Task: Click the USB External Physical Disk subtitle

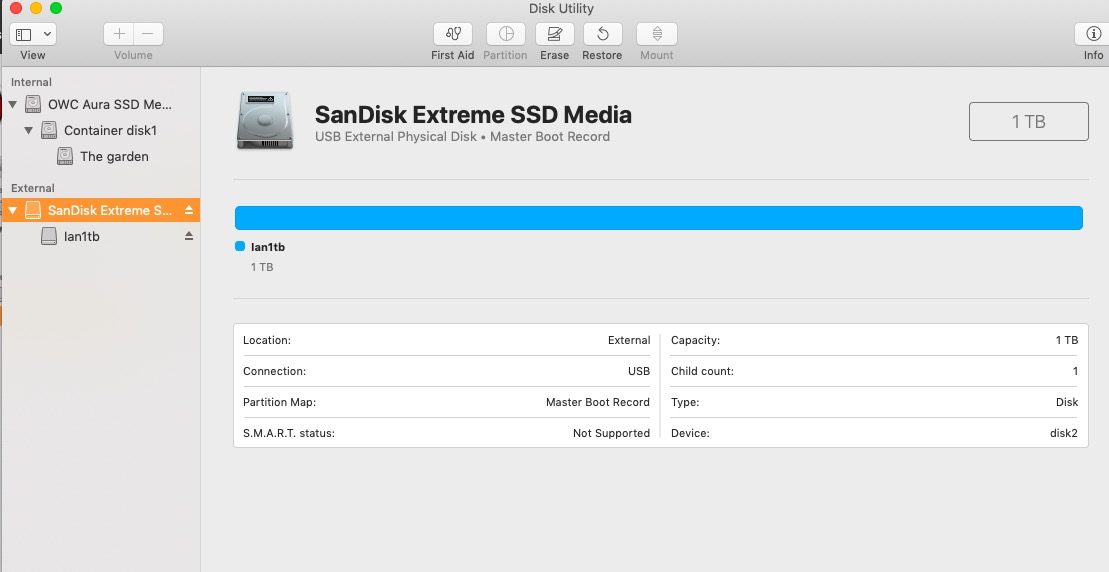Action: pyautogui.click(x=462, y=137)
